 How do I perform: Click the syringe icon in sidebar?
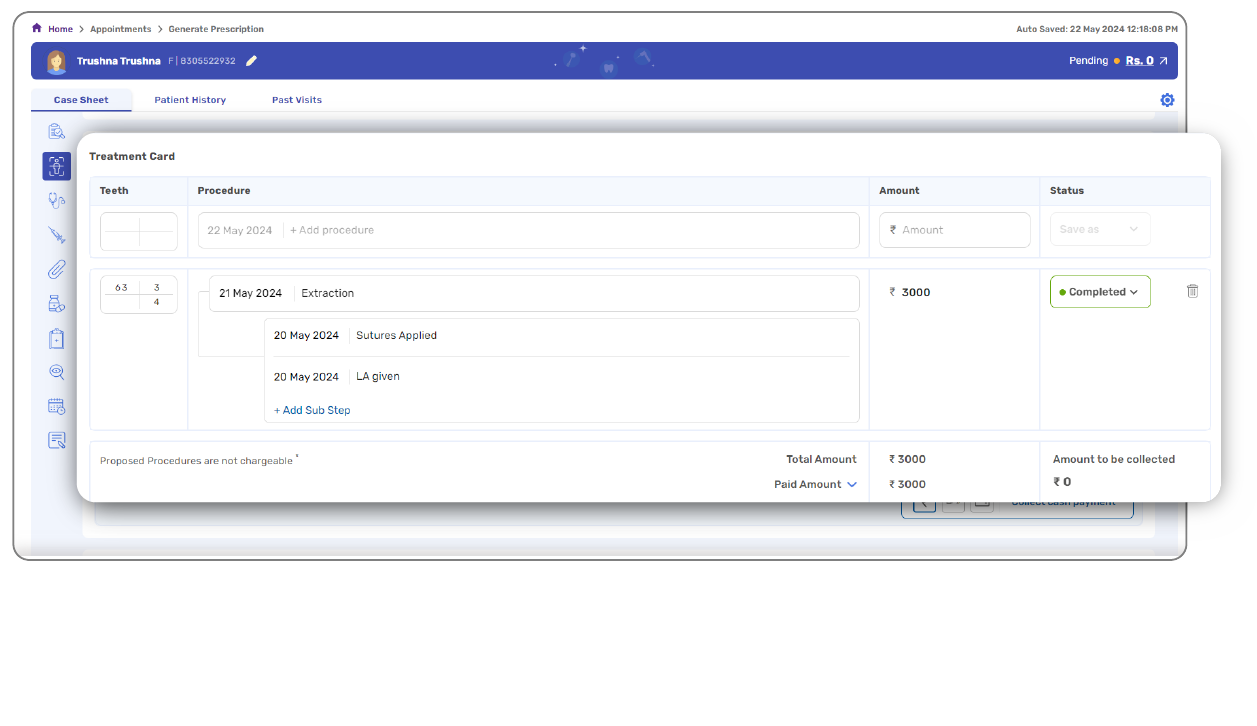(57, 235)
